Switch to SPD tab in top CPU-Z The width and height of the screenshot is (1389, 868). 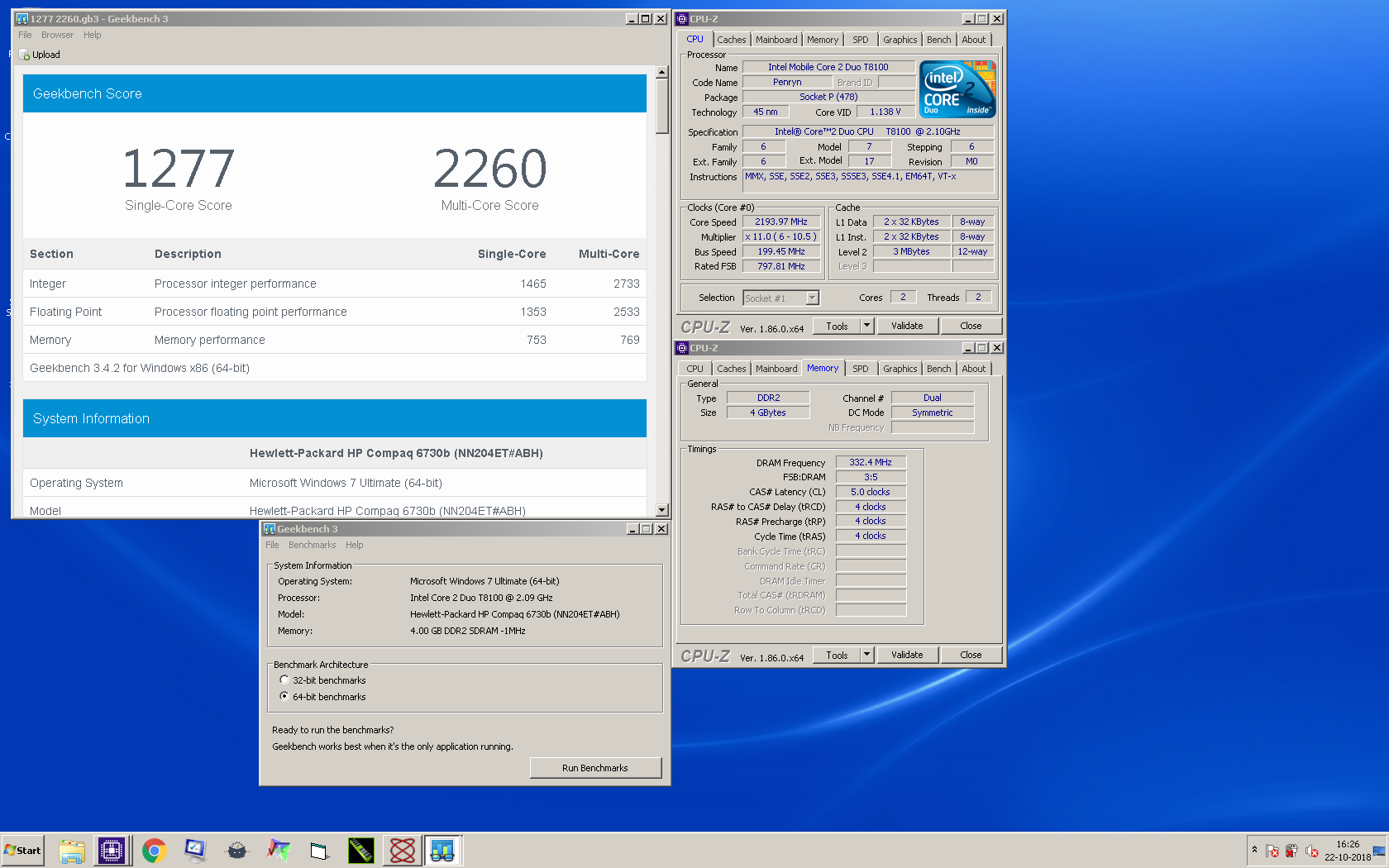pos(861,40)
